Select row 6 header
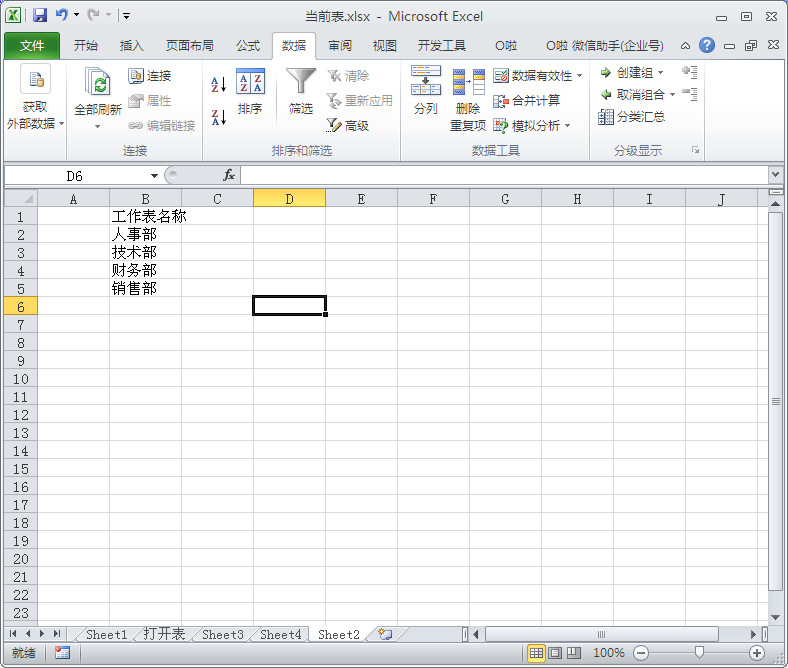 (21, 306)
